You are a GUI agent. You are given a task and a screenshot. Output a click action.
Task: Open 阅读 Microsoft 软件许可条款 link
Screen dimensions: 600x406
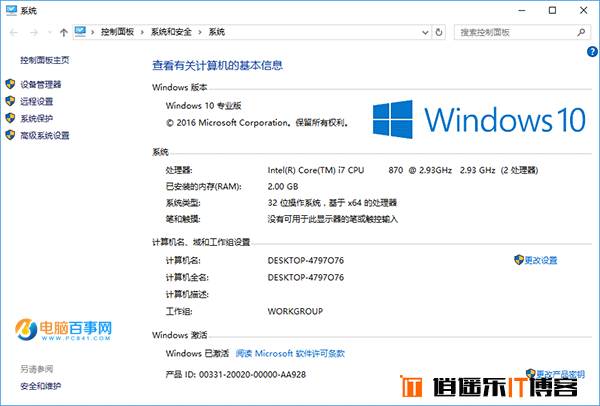pos(290,354)
